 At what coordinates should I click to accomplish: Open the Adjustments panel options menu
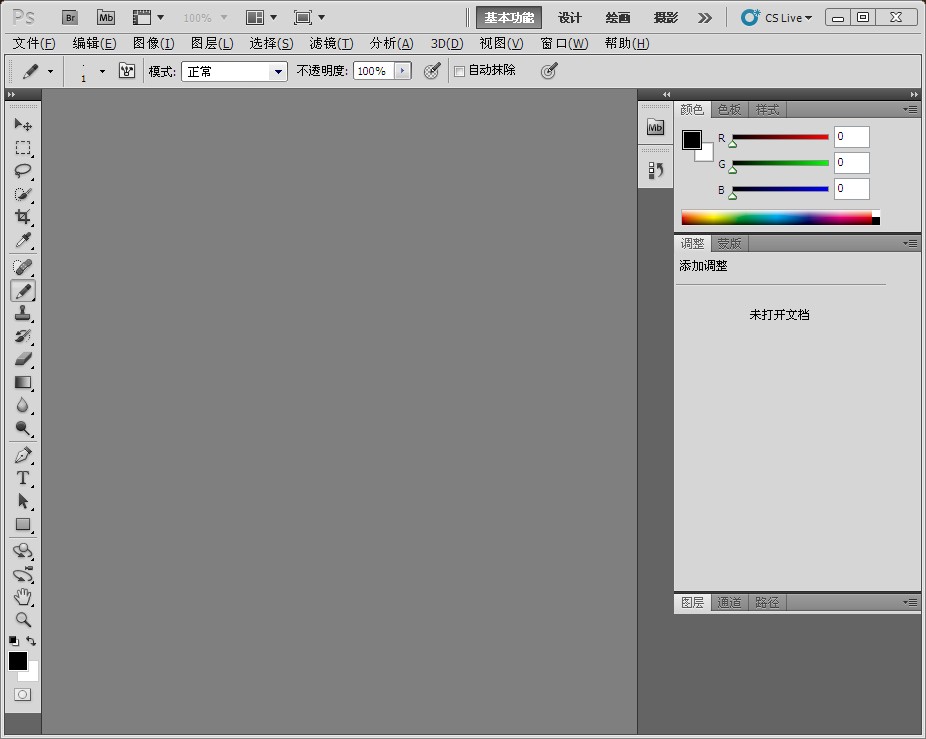pyautogui.click(x=910, y=243)
